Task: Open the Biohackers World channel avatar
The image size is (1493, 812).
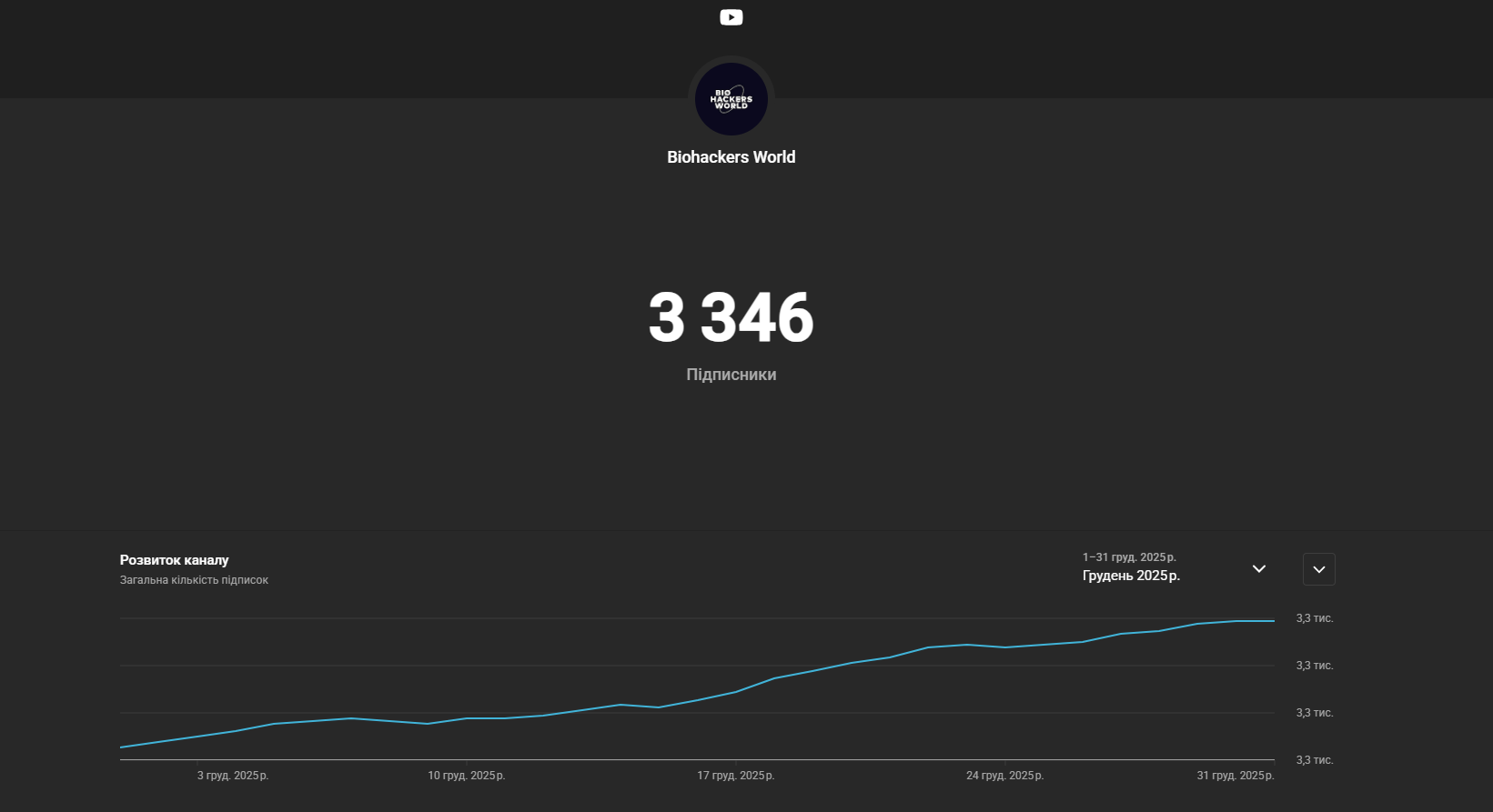Action: point(731,99)
